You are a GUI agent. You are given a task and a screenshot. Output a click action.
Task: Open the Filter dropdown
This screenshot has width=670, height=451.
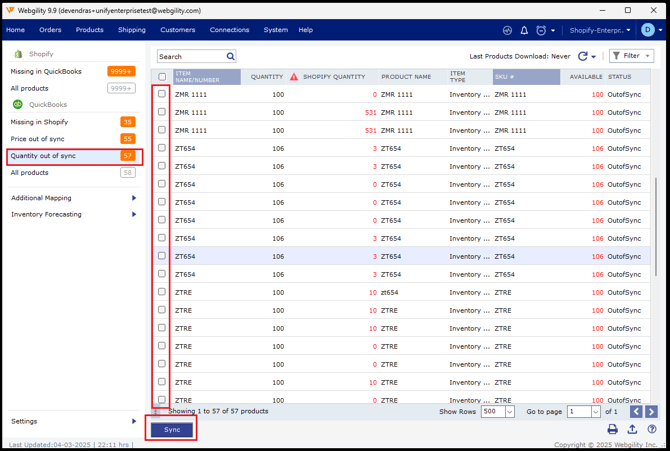(631, 57)
